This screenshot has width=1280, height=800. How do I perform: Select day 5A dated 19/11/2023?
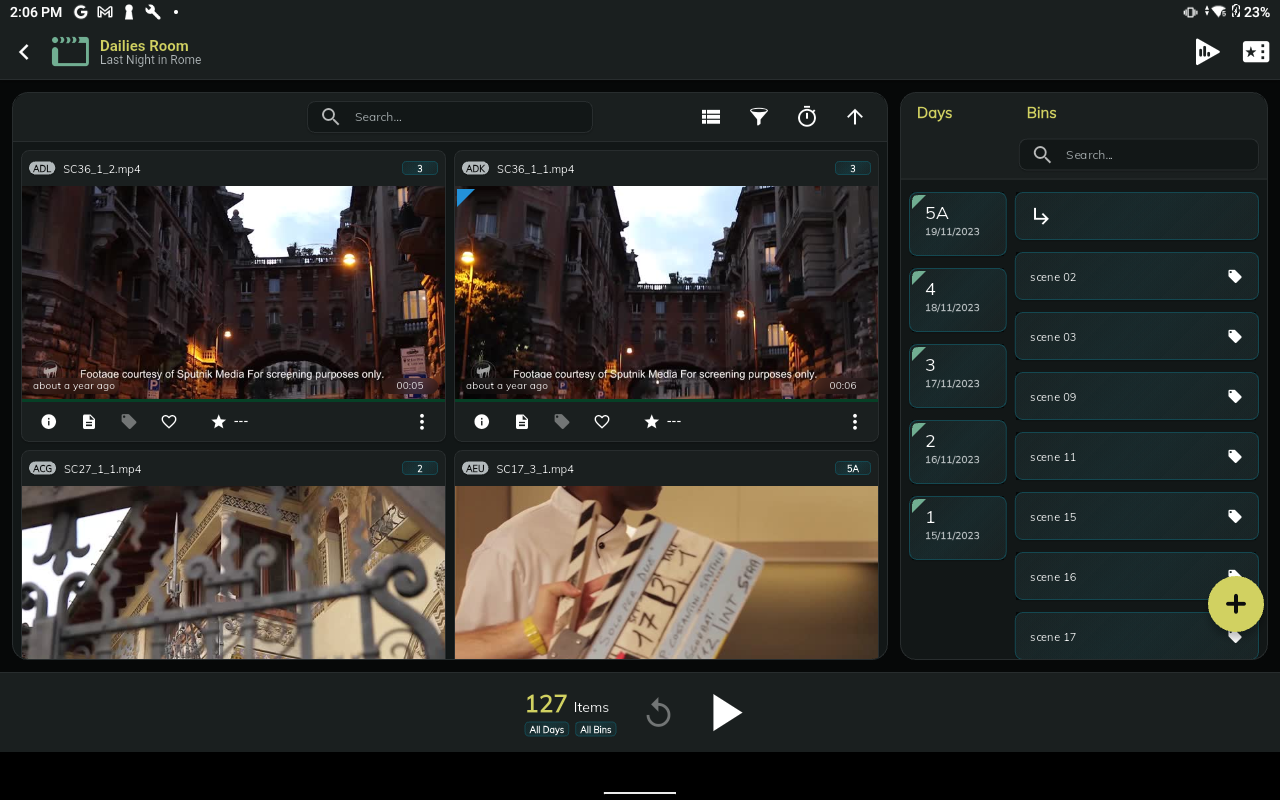957,222
